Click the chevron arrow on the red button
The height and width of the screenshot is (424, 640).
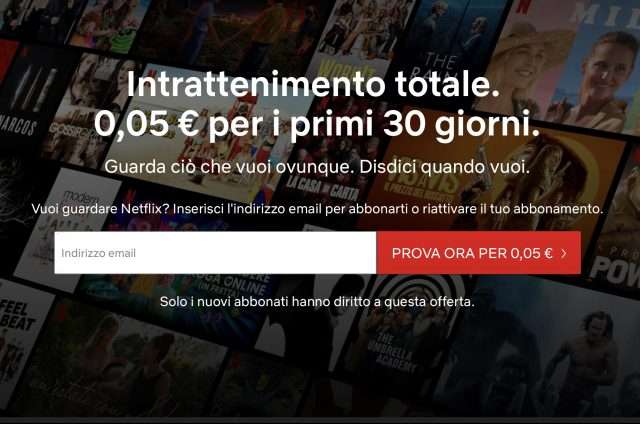pyautogui.click(x=564, y=253)
